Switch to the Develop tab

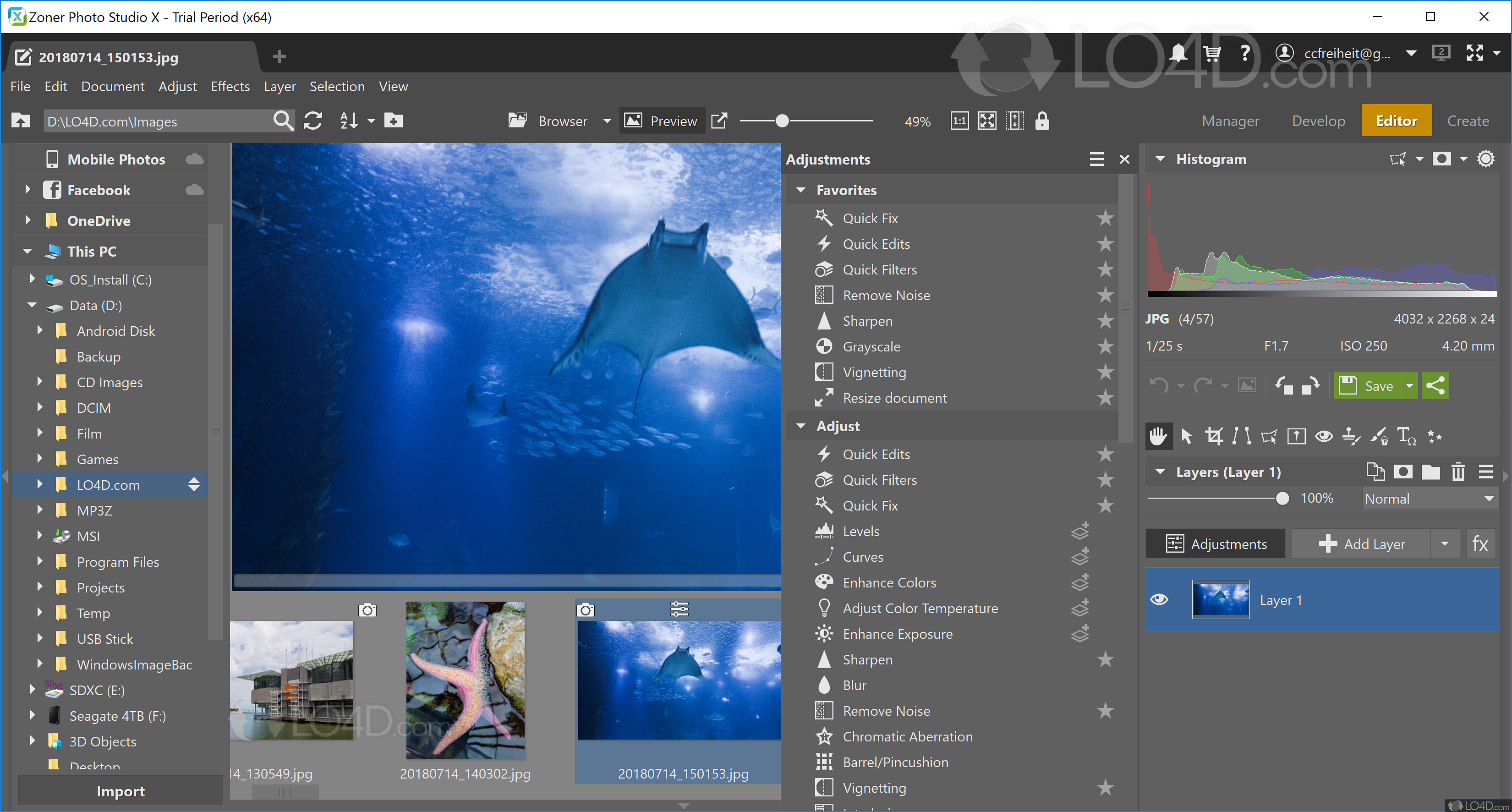pyautogui.click(x=1318, y=121)
